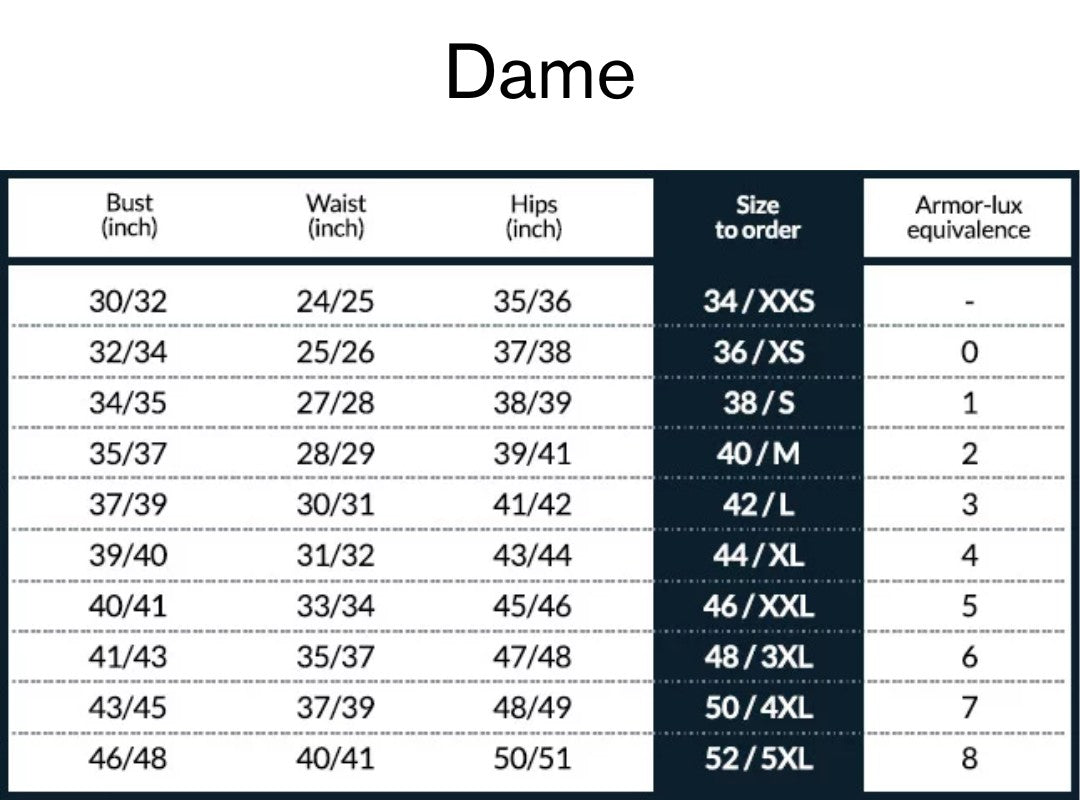Pick the 40 / M size cell
Viewport: 1080px width, 800px height.
point(758,454)
